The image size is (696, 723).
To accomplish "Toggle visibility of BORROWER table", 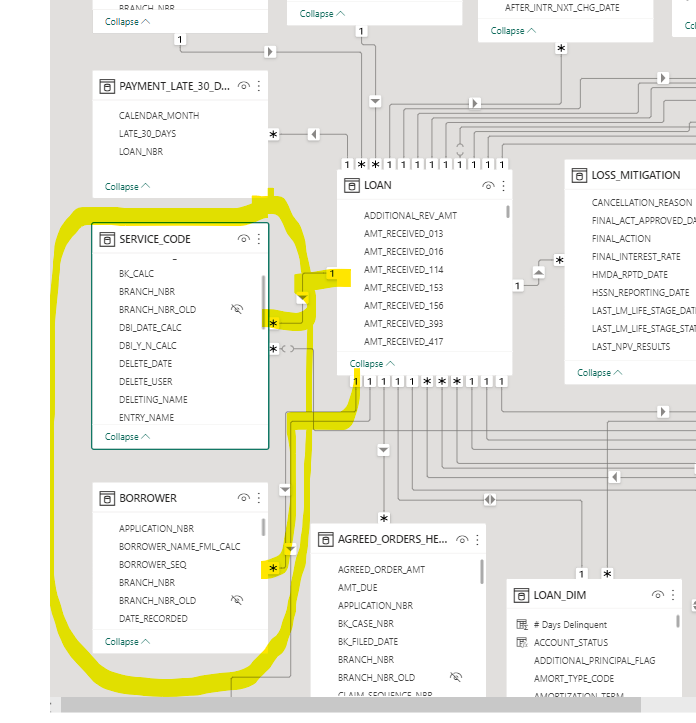I will 244,498.
